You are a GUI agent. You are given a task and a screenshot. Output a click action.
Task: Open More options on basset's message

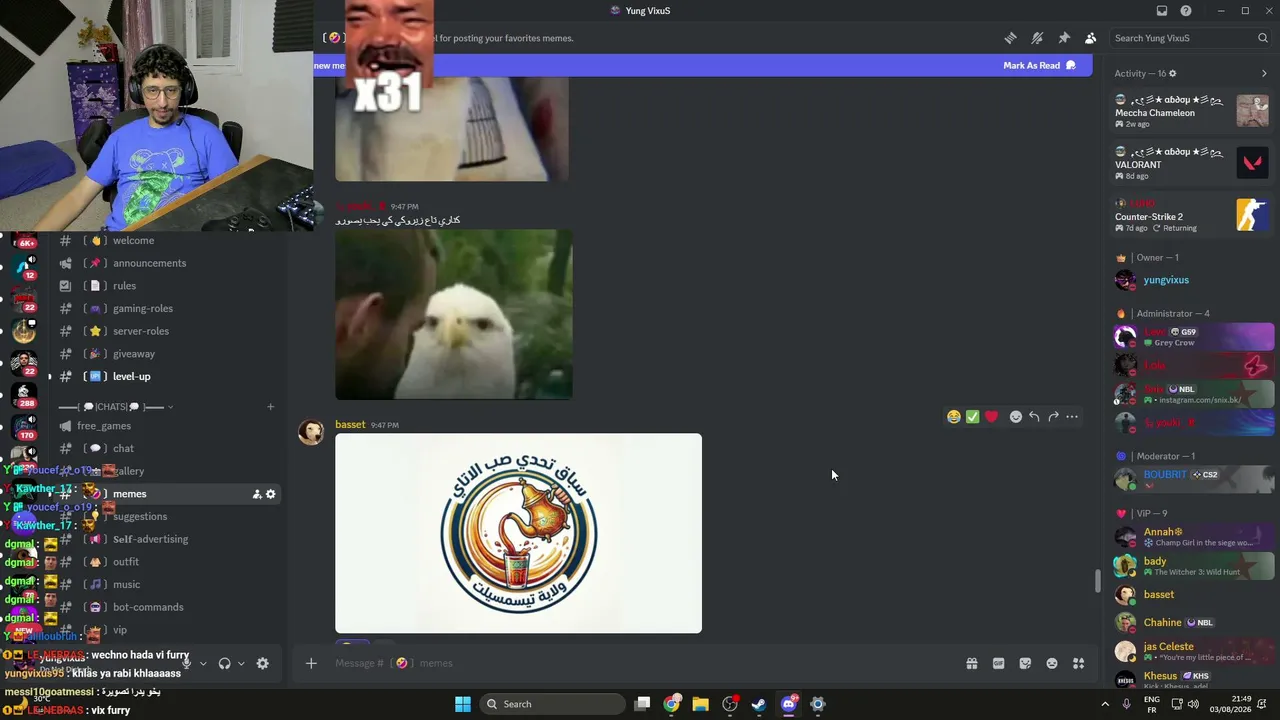(x=1072, y=417)
